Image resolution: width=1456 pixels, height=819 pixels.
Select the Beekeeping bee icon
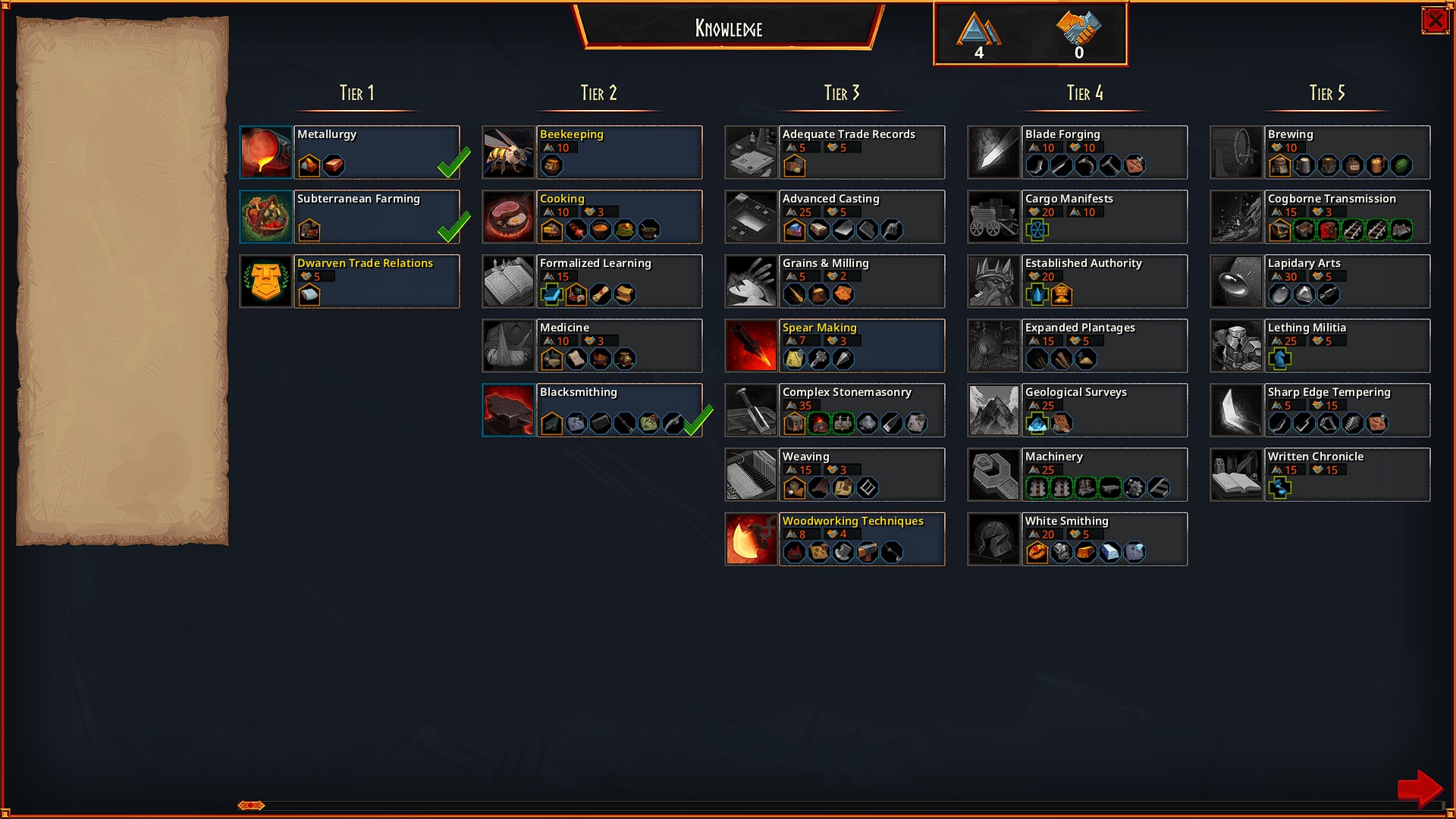(x=509, y=152)
